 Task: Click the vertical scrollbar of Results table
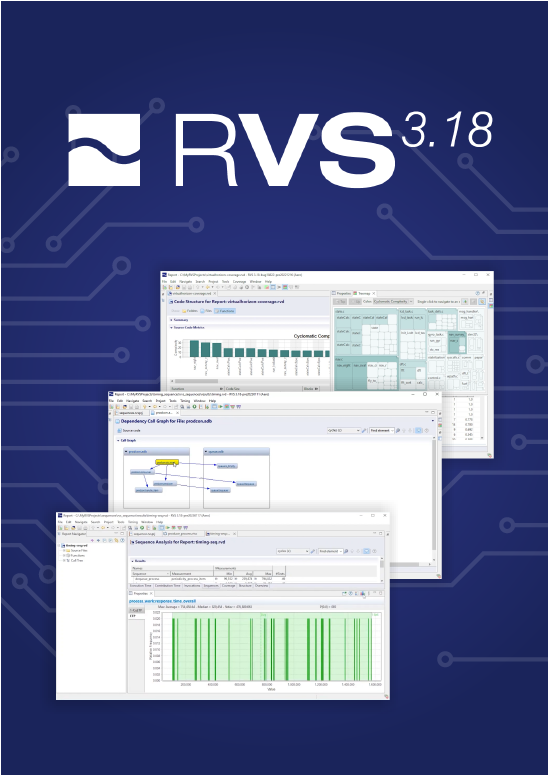point(381,563)
